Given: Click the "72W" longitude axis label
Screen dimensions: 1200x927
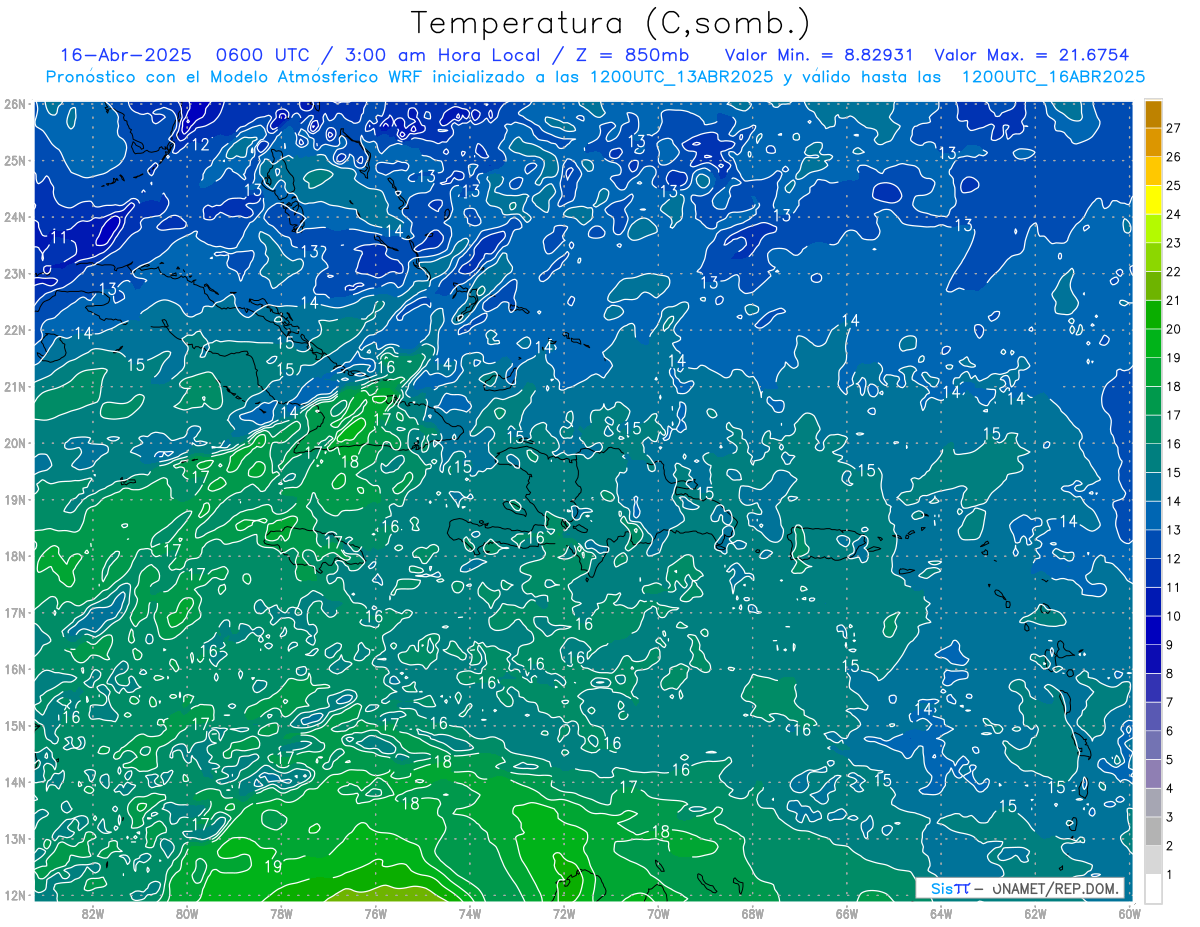Looking at the screenshot, I should coord(564,913).
